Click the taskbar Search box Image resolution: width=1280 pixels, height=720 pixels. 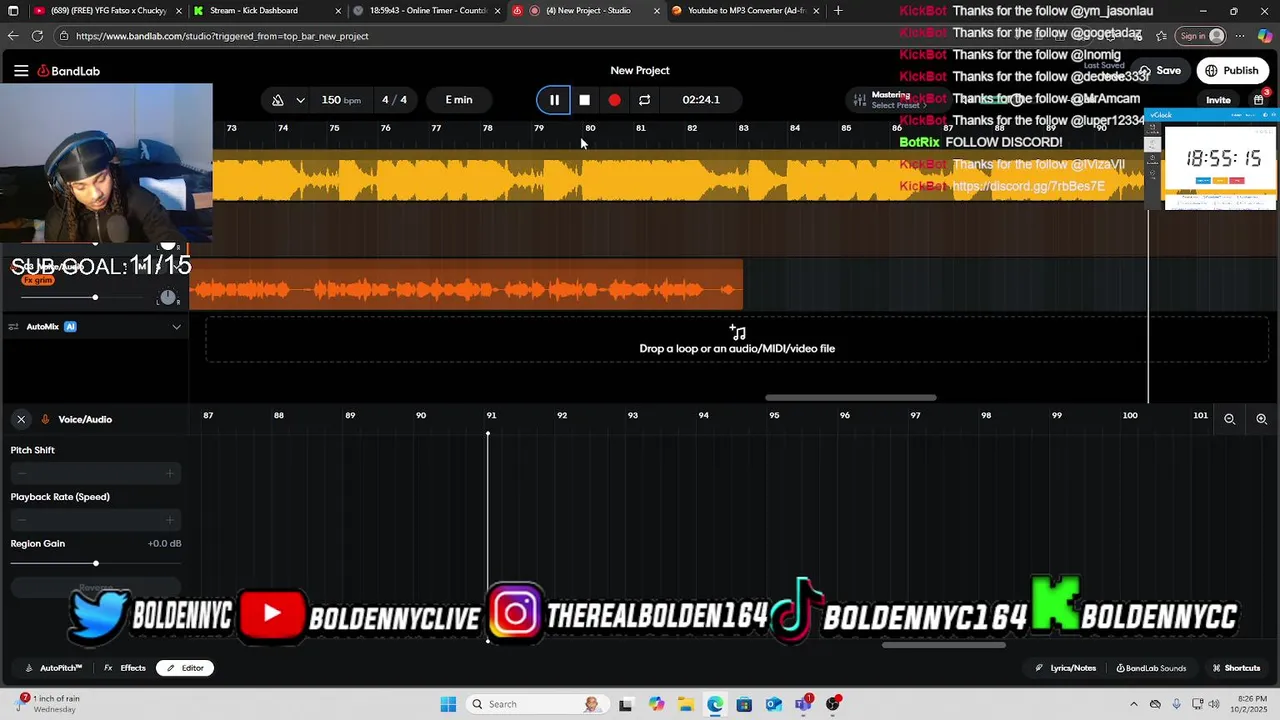click(x=535, y=704)
